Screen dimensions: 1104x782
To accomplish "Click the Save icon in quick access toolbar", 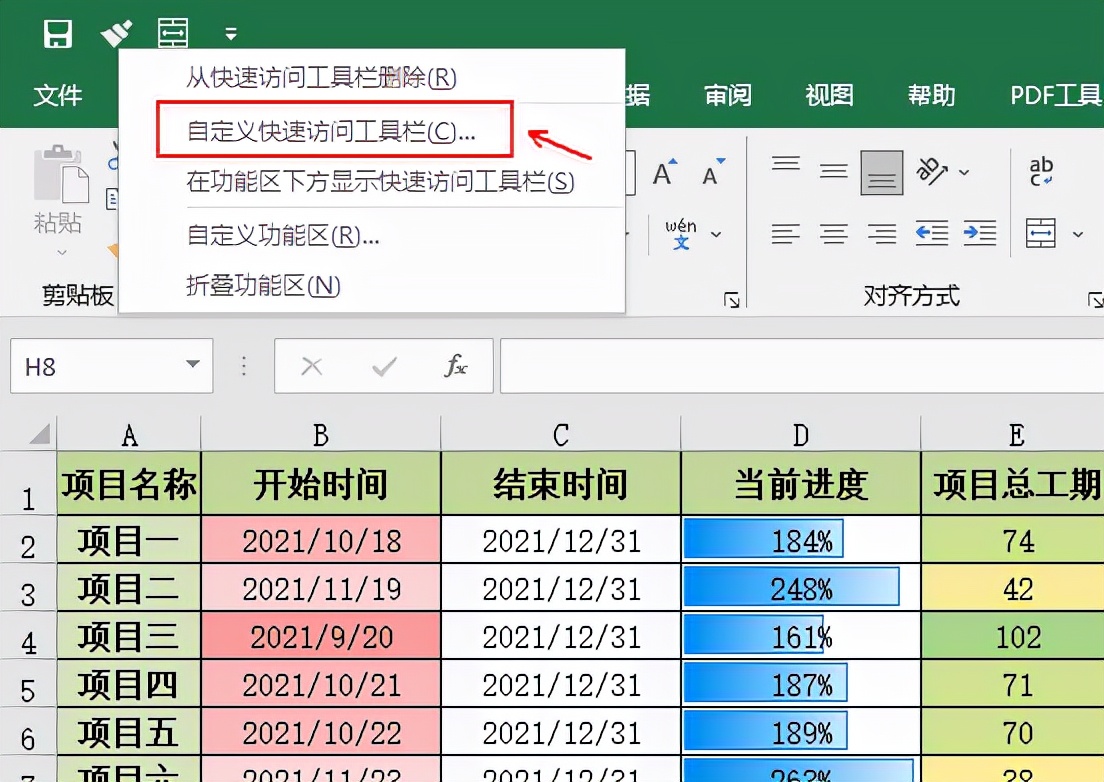I will [58, 33].
